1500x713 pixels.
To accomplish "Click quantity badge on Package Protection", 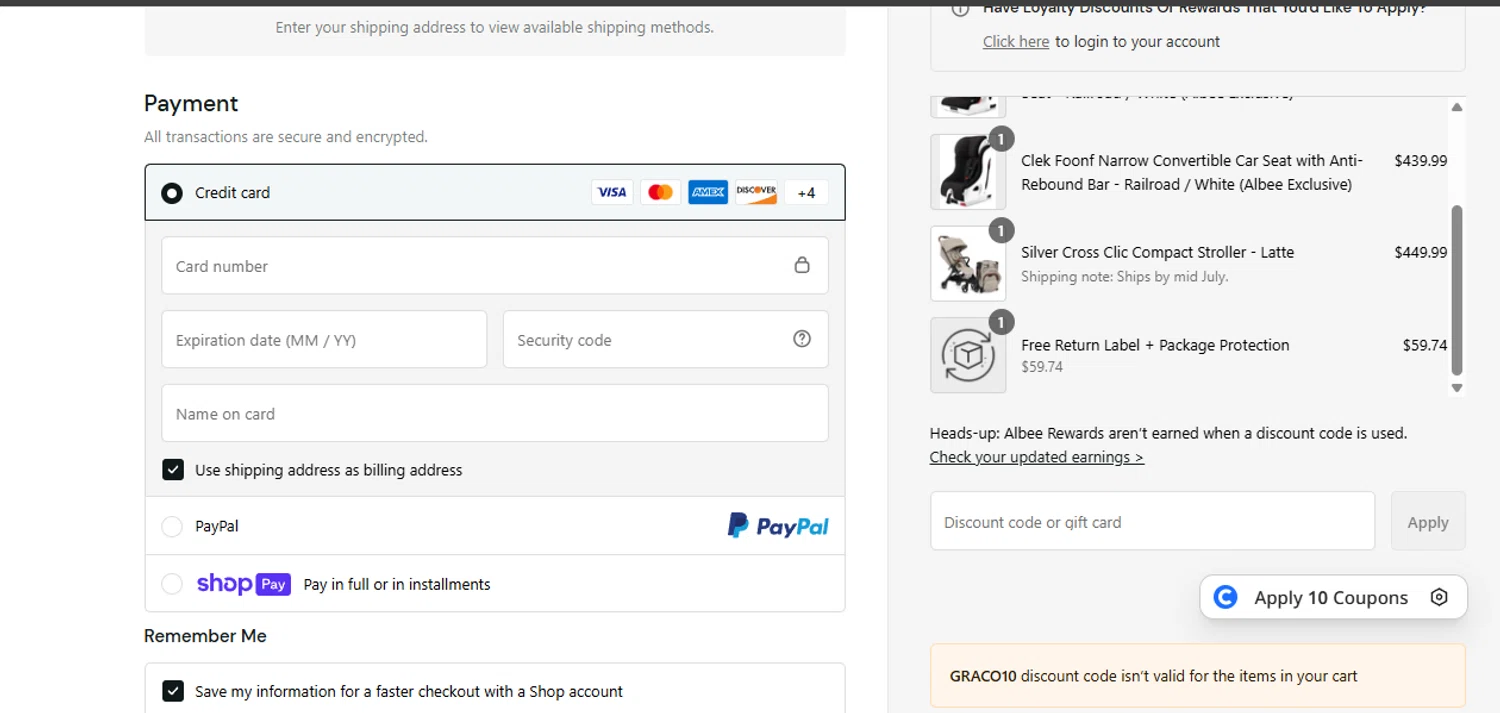I will [x=1001, y=322].
